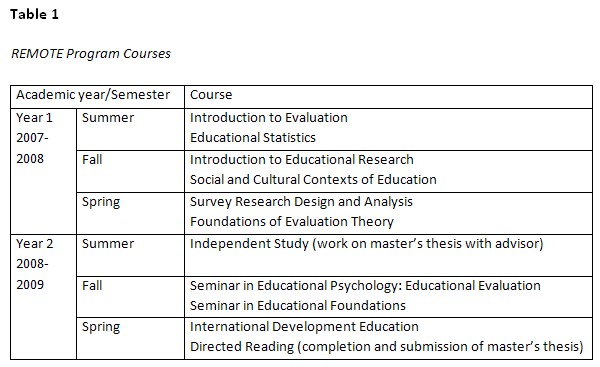Click the "Directed Reading" course entry
600x367 pixels.
pos(386,347)
